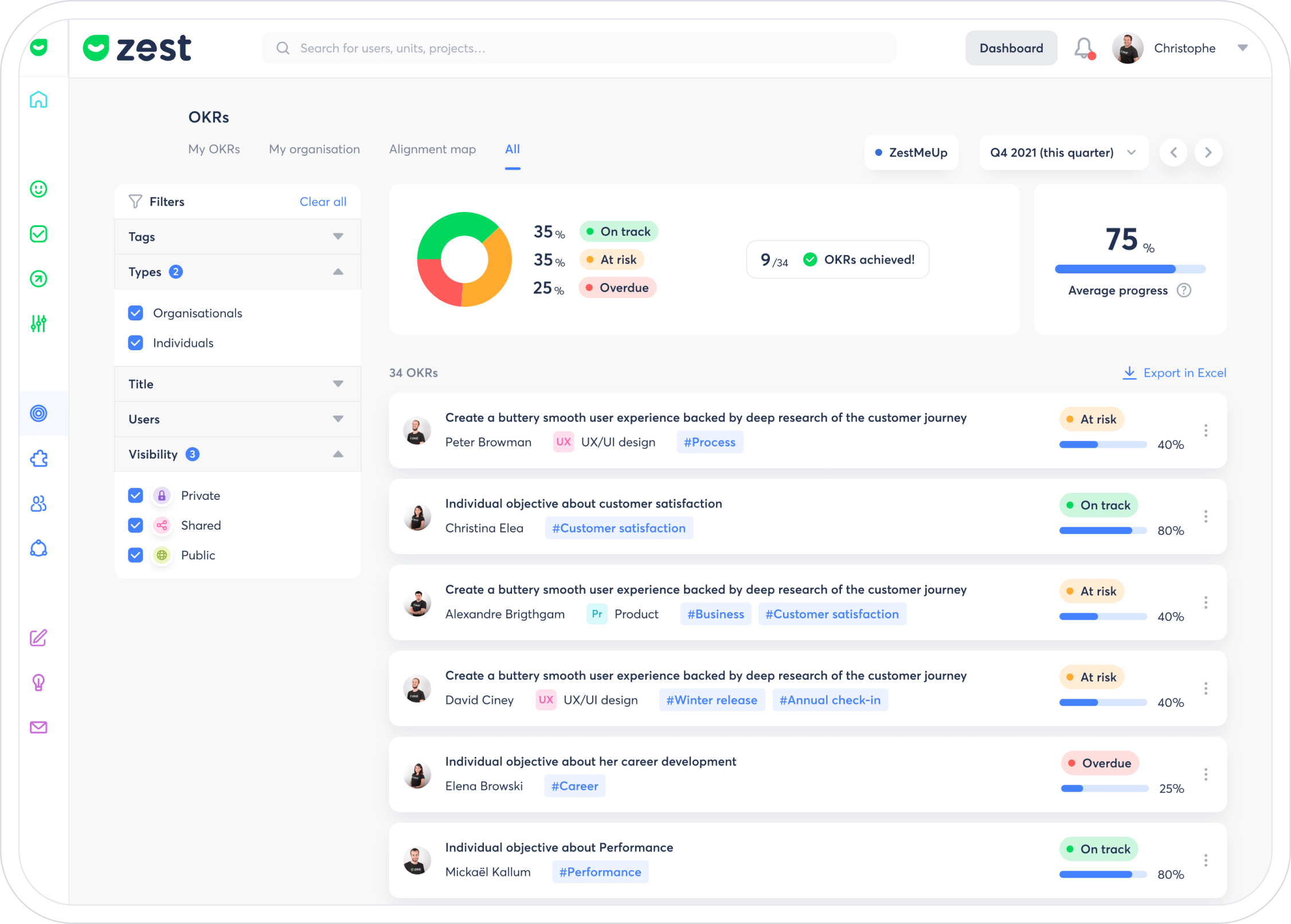Toggle the Public visibility checkbox
This screenshot has width=1291, height=924.
(136, 555)
